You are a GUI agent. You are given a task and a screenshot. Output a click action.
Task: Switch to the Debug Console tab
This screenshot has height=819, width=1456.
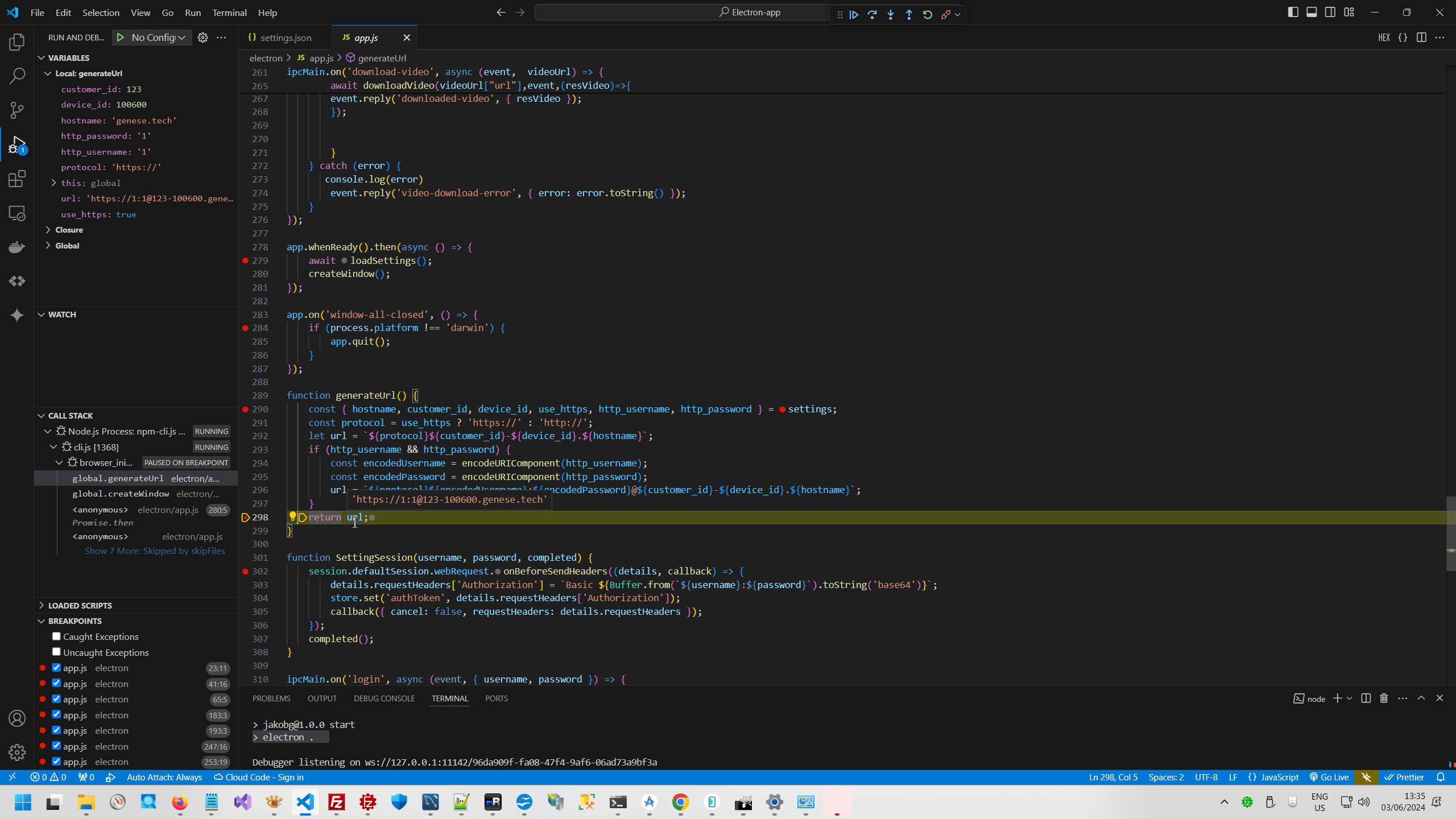384,698
